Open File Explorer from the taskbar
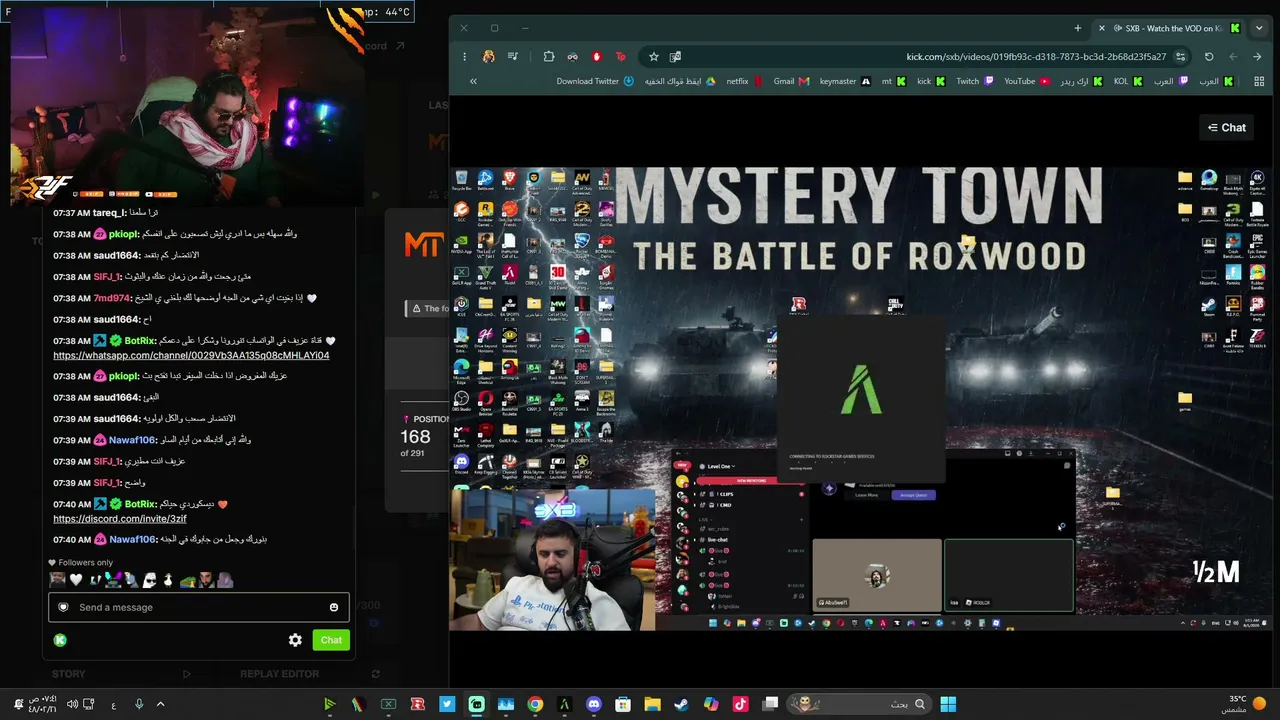This screenshot has width=1280, height=720. [652, 704]
